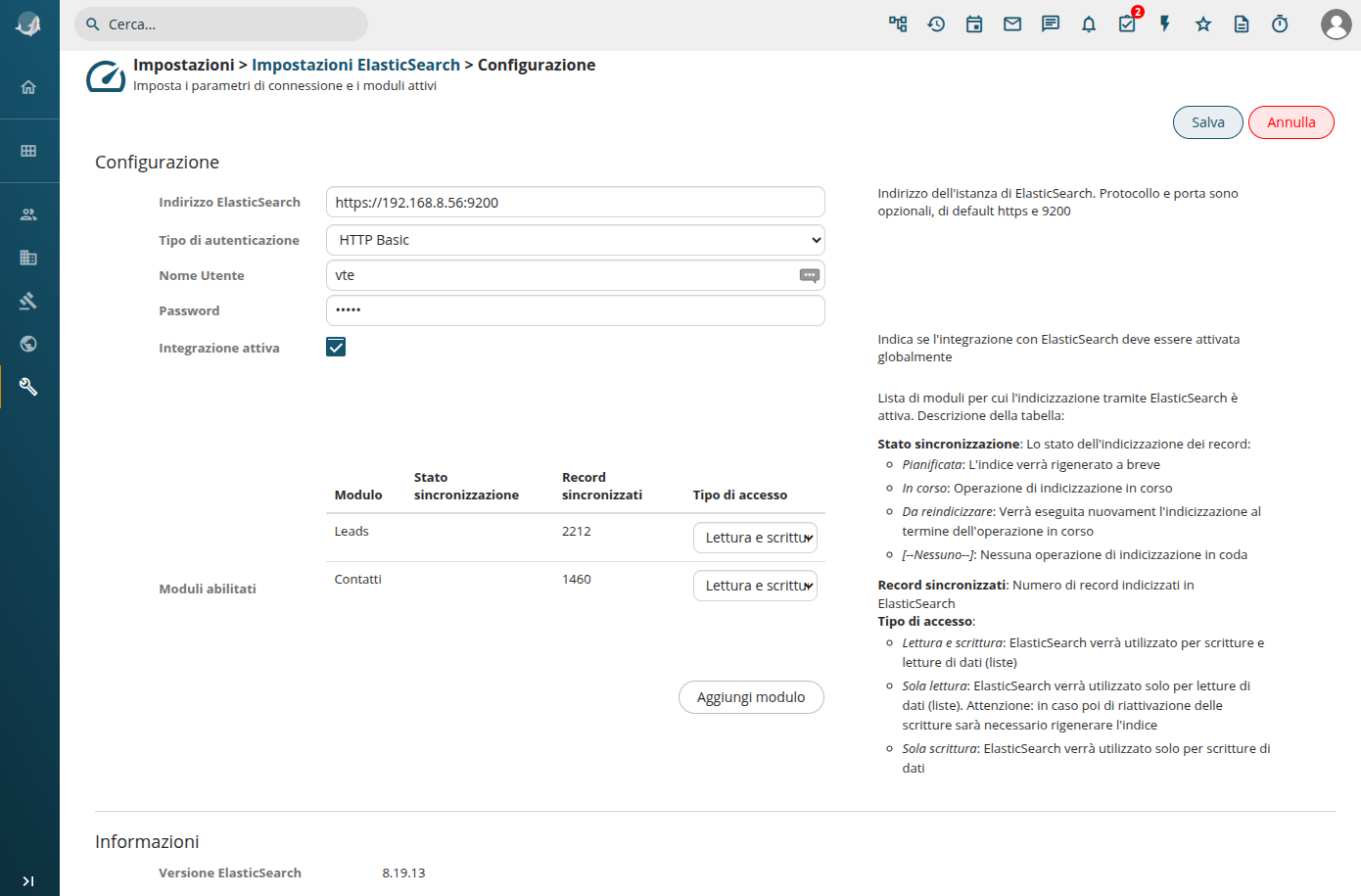Open access type dropdown for Contatti
The height and width of the screenshot is (896, 1361).
pos(755,586)
